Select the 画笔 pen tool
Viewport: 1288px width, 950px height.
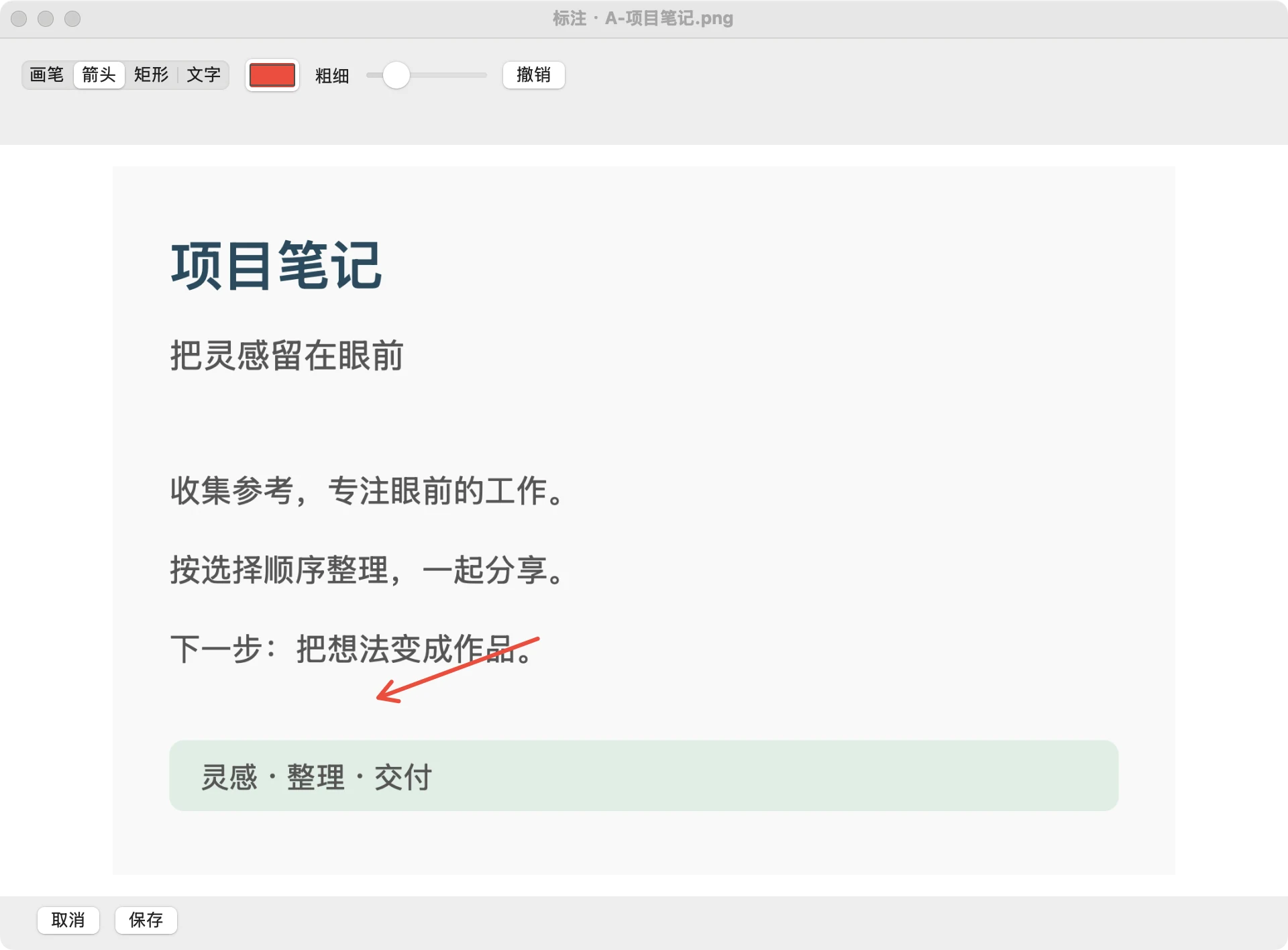(x=47, y=74)
